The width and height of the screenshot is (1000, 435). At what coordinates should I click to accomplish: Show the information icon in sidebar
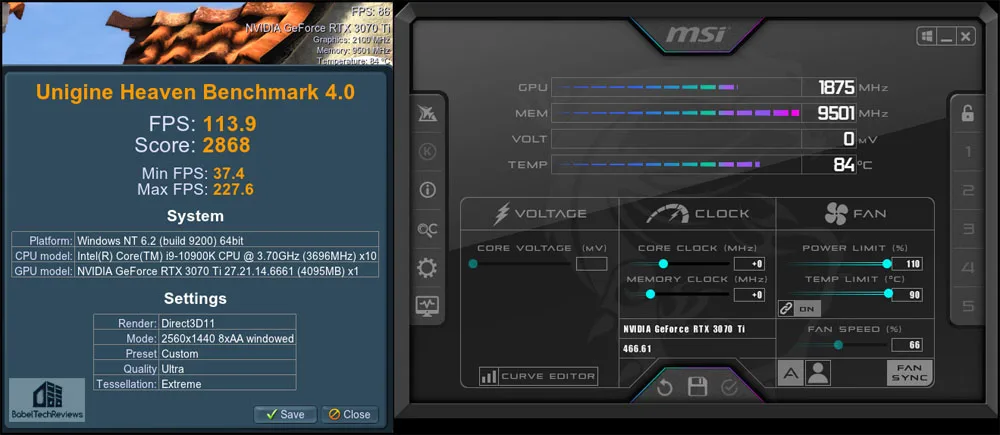point(426,190)
